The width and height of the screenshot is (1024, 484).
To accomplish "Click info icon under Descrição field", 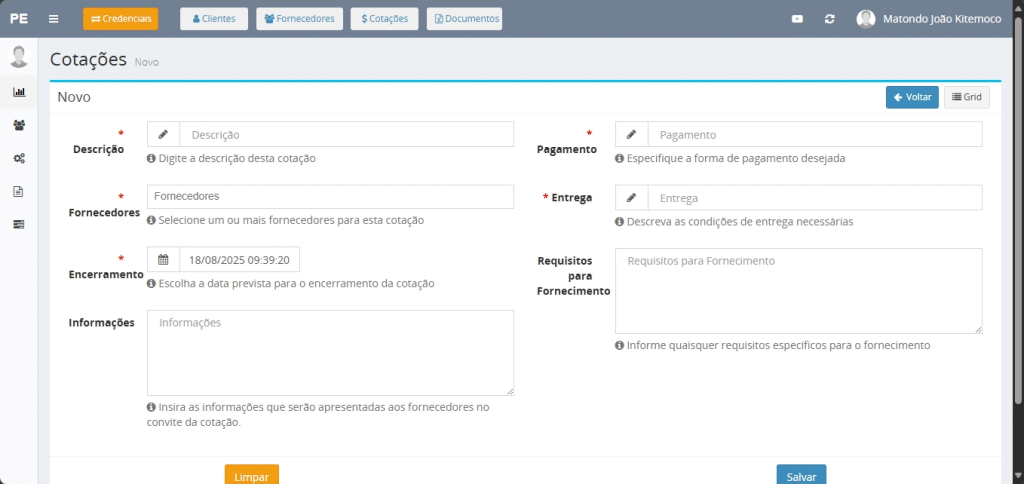I will (x=152, y=158).
